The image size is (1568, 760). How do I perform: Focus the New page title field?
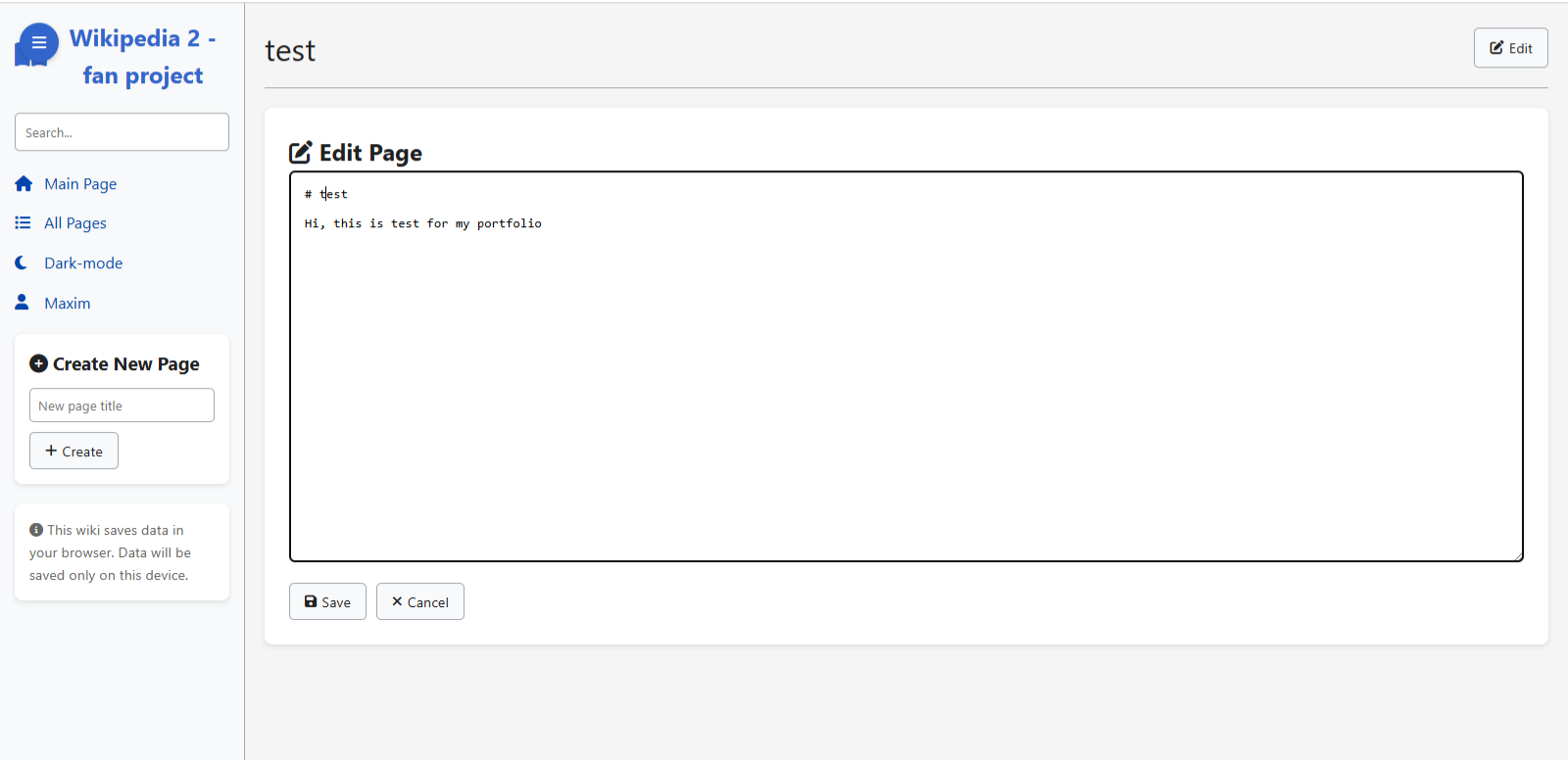click(x=122, y=405)
